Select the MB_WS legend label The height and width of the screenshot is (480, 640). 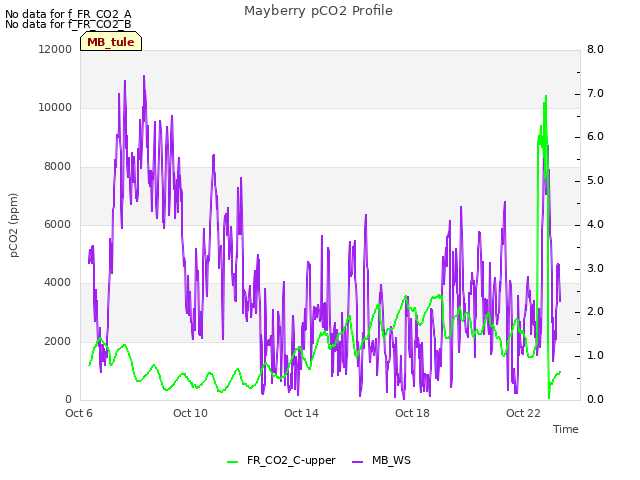391,461
